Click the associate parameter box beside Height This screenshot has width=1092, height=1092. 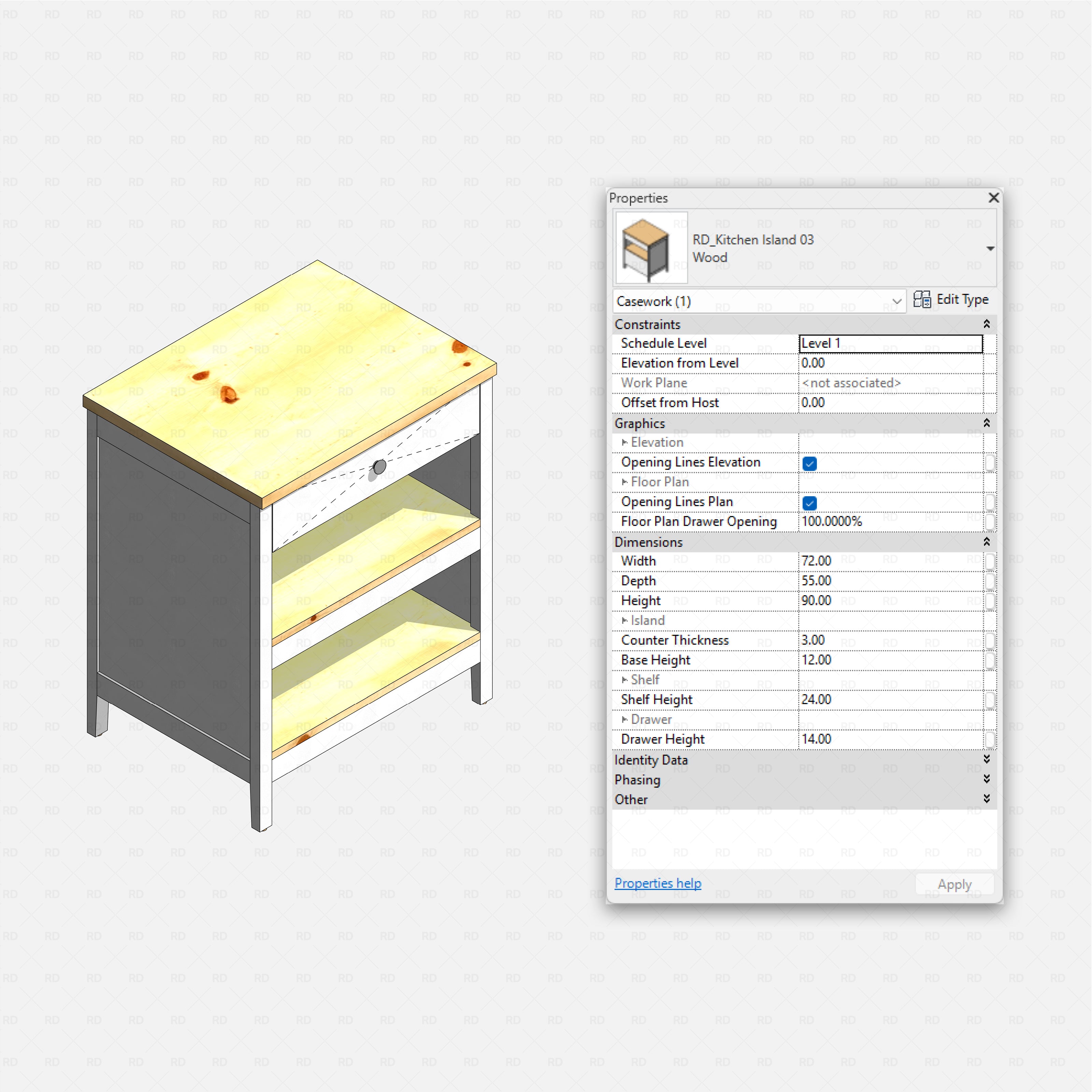(x=991, y=601)
